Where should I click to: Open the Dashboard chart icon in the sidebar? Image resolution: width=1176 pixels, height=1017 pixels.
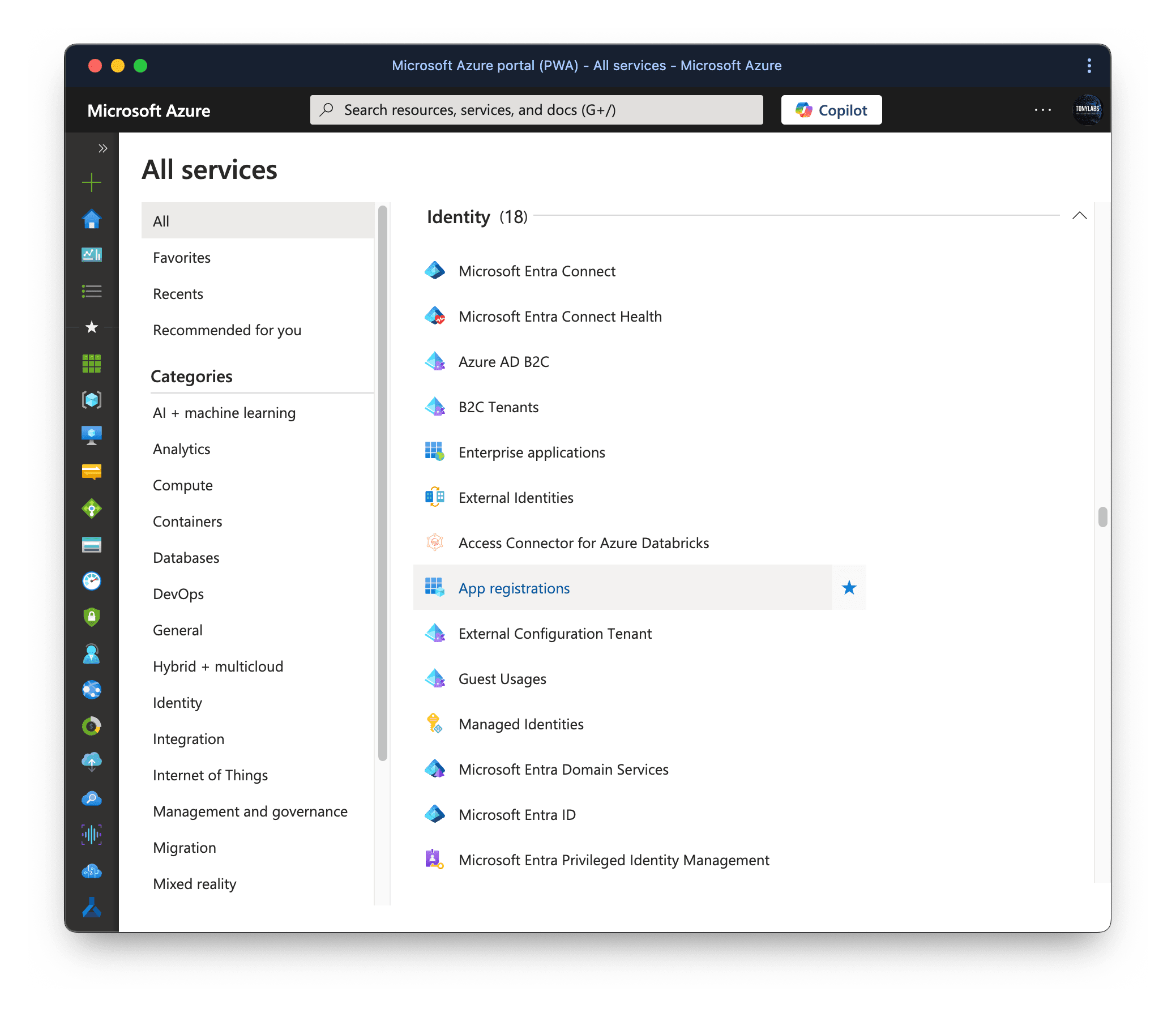91,255
